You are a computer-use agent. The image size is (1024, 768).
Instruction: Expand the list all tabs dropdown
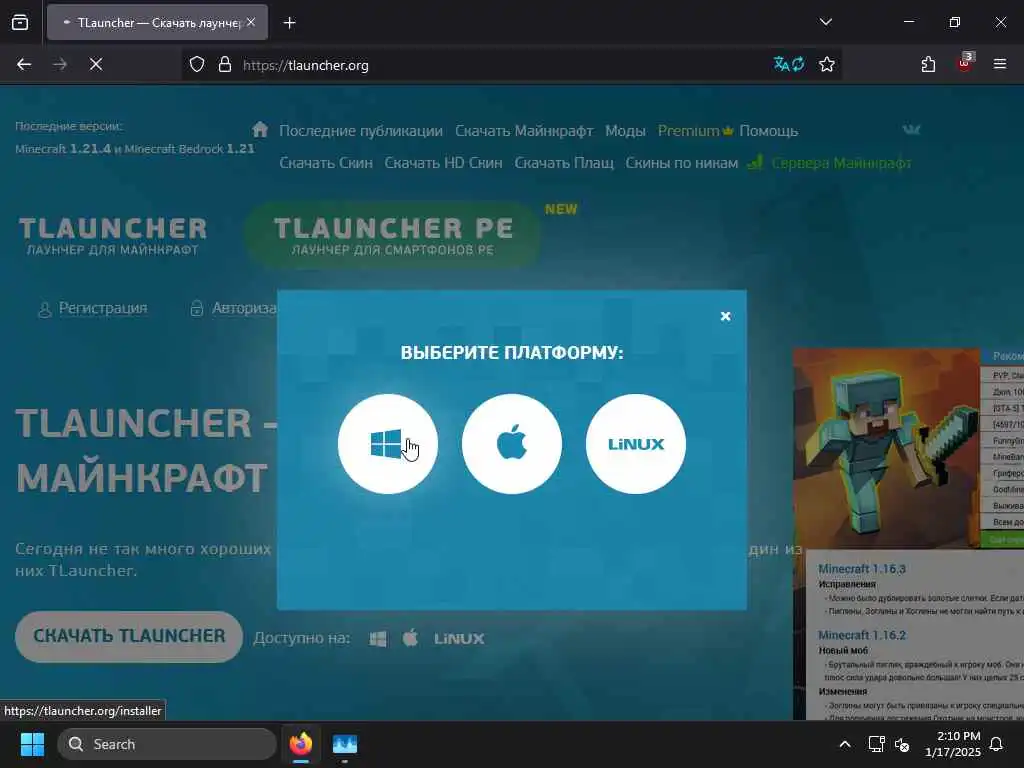[x=825, y=22]
